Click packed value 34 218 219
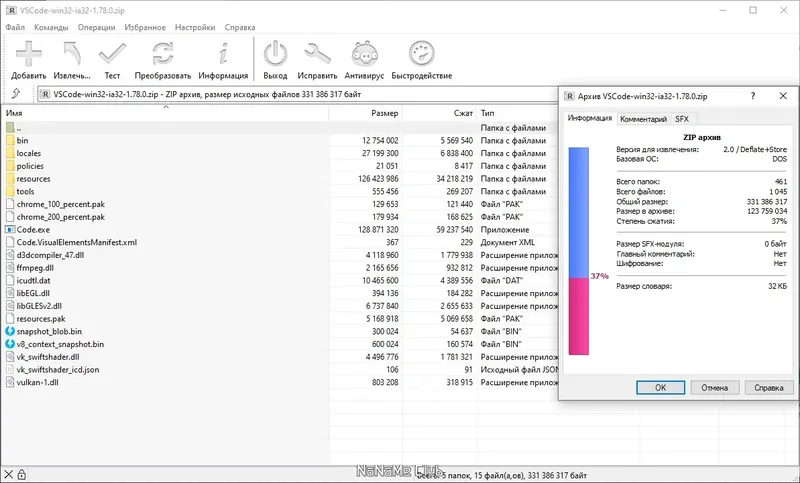 (455, 179)
